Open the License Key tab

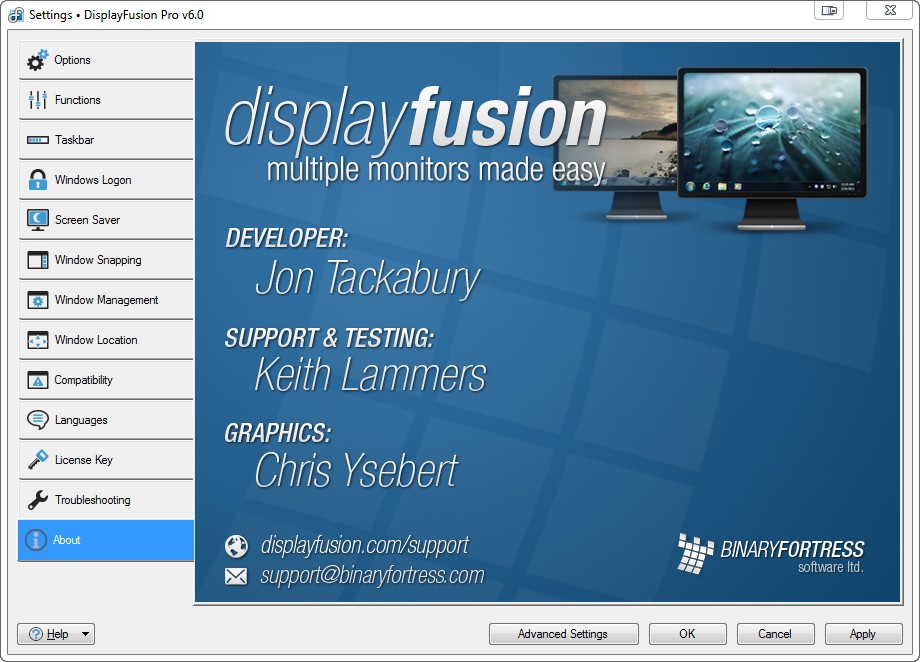(x=106, y=460)
